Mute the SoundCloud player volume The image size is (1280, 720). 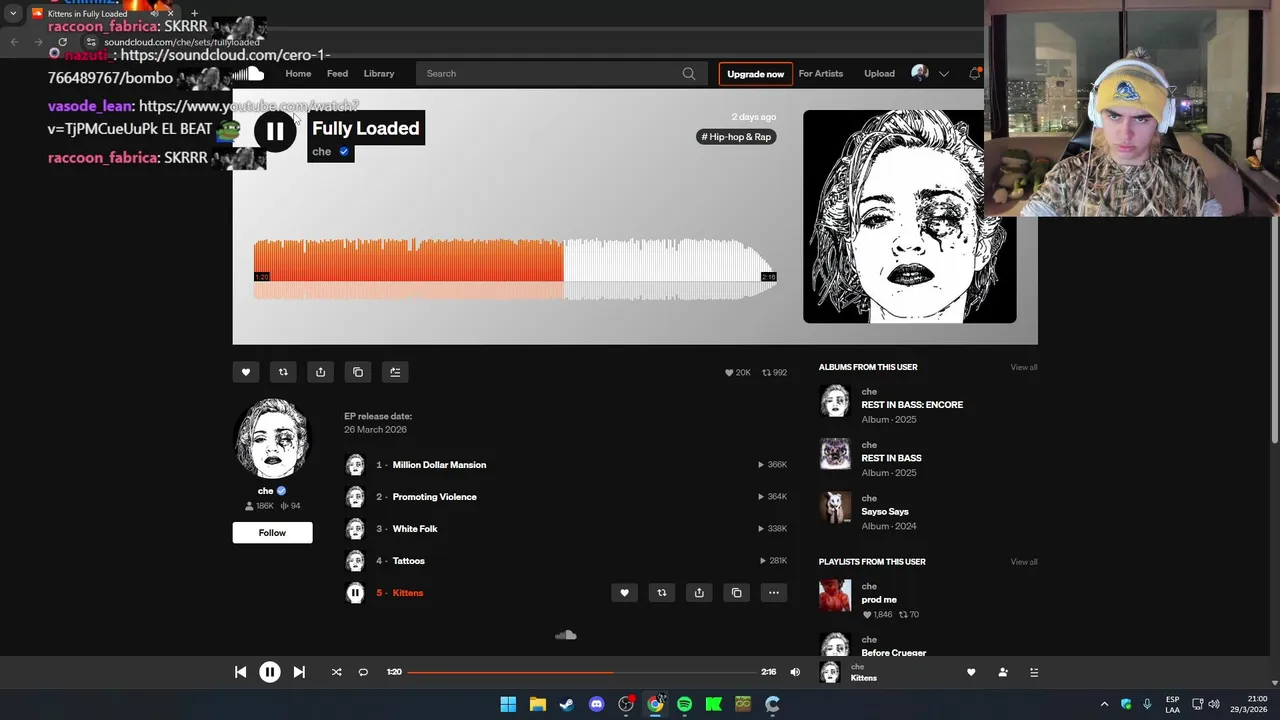(x=795, y=672)
